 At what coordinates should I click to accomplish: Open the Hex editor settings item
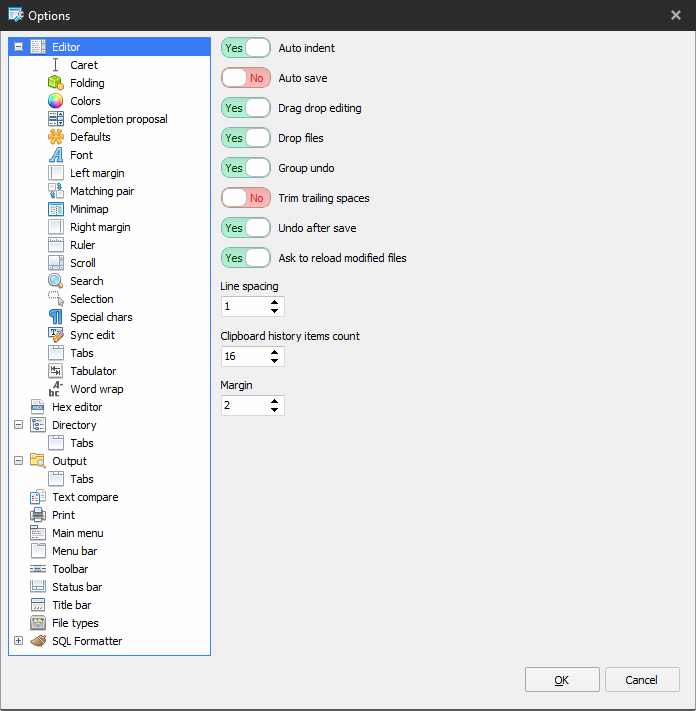click(x=77, y=407)
